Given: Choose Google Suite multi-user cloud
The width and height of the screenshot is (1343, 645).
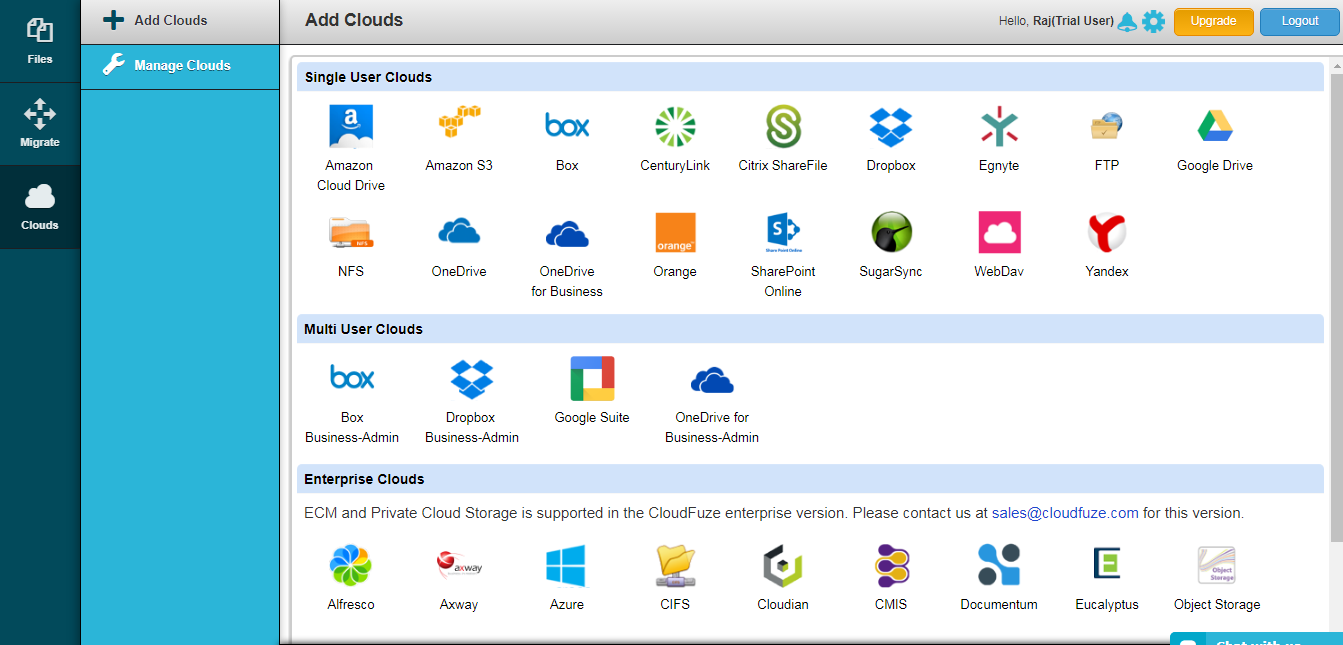Looking at the screenshot, I should point(592,379).
